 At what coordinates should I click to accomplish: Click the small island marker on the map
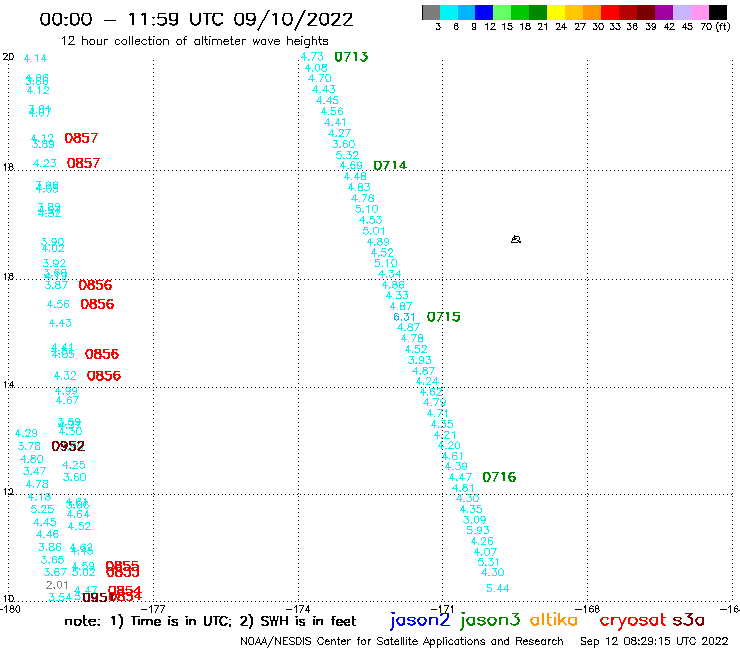(x=516, y=239)
